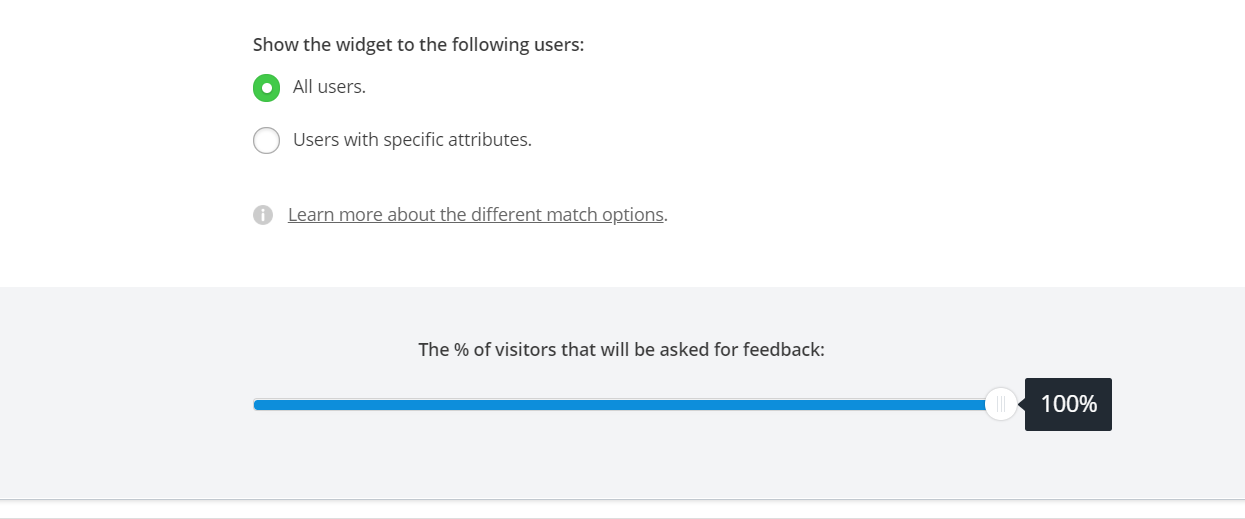Screen dimensions: 1245x519
Task: Choose the 'Users with specific attributes' radio button
Action: pyautogui.click(x=266, y=140)
